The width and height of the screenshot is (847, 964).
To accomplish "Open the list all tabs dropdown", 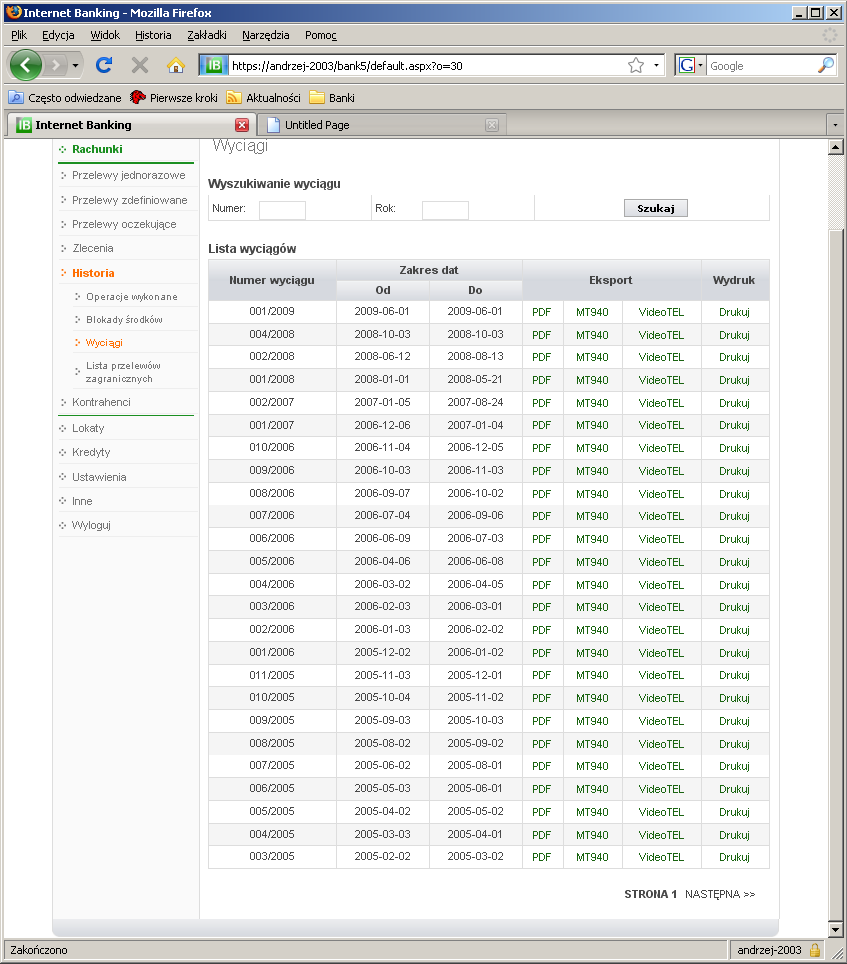I will pyautogui.click(x=835, y=125).
